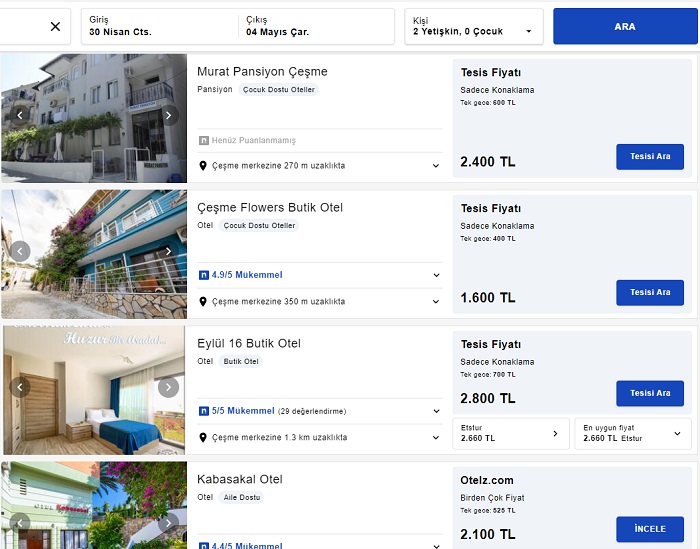Expand the 4.4/5 Mükemmel rating row
This screenshot has width=700, height=549.
[x=436, y=546]
